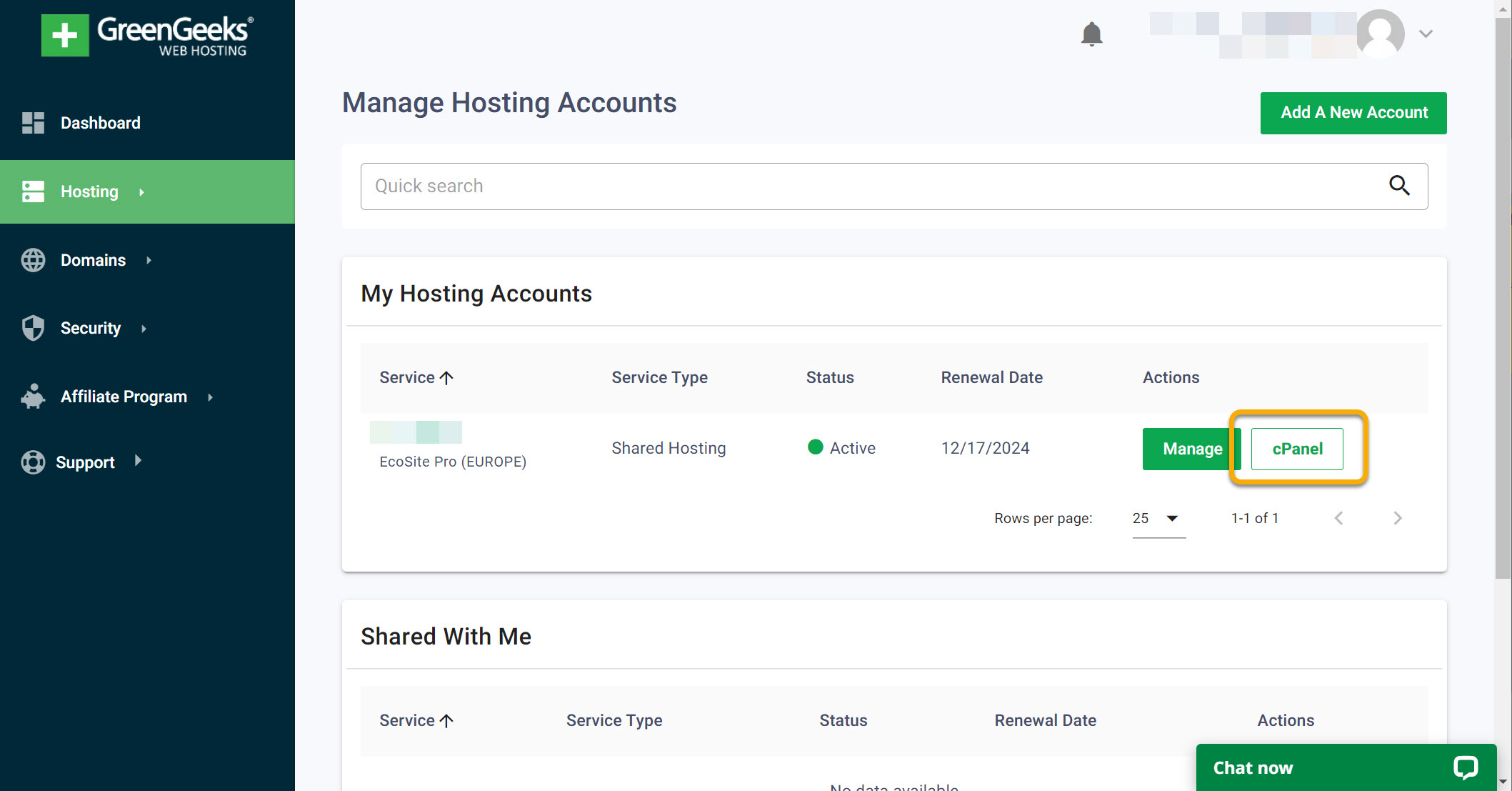Viewport: 1512px width, 791px height.
Task: Click the user avatar icon
Action: [x=1380, y=34]
